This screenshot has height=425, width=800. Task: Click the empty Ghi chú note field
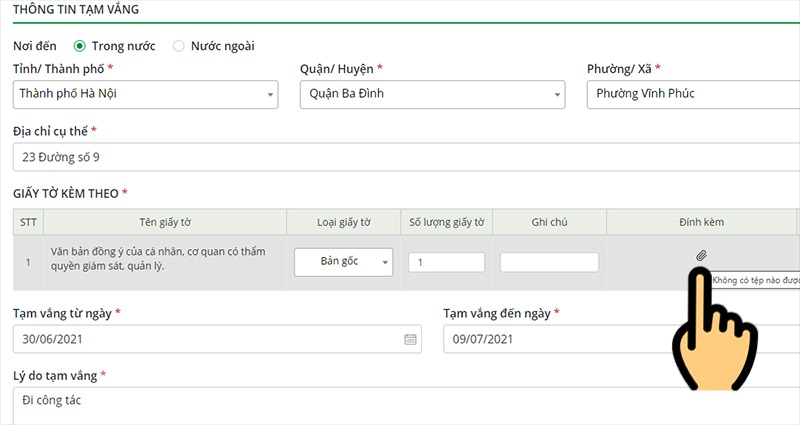pos(549,262)
